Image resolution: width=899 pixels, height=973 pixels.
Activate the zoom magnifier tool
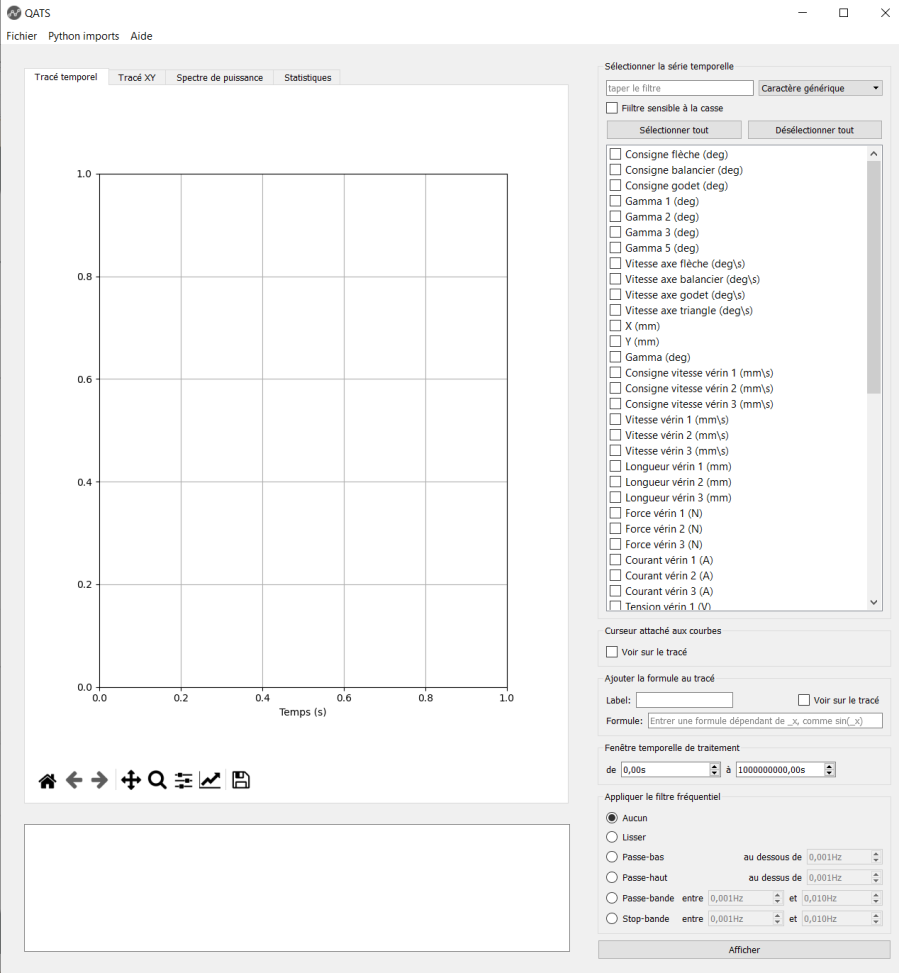(x=157, y=780)
